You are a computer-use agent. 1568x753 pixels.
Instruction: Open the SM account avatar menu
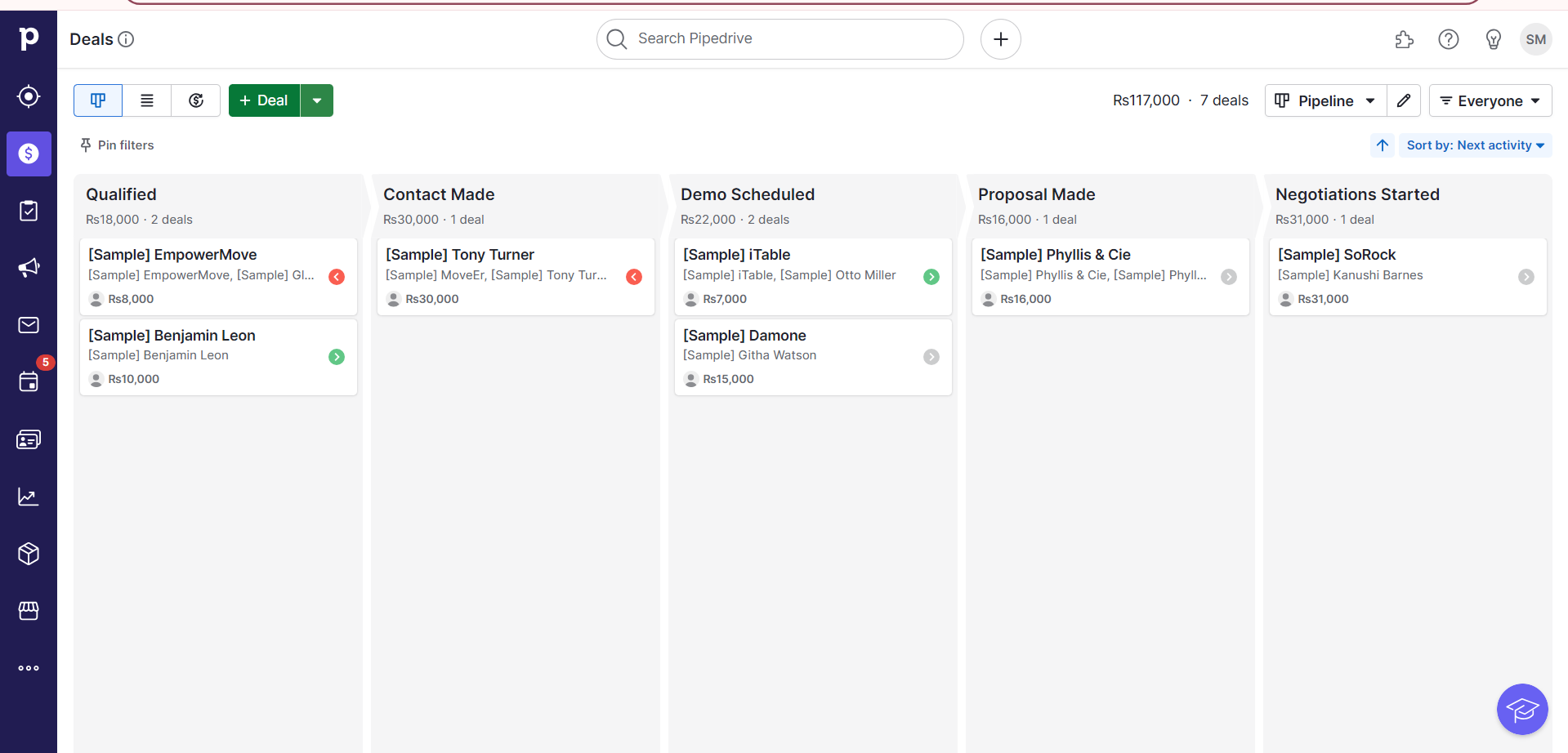pyautogui.click(x=1536, y=39)
